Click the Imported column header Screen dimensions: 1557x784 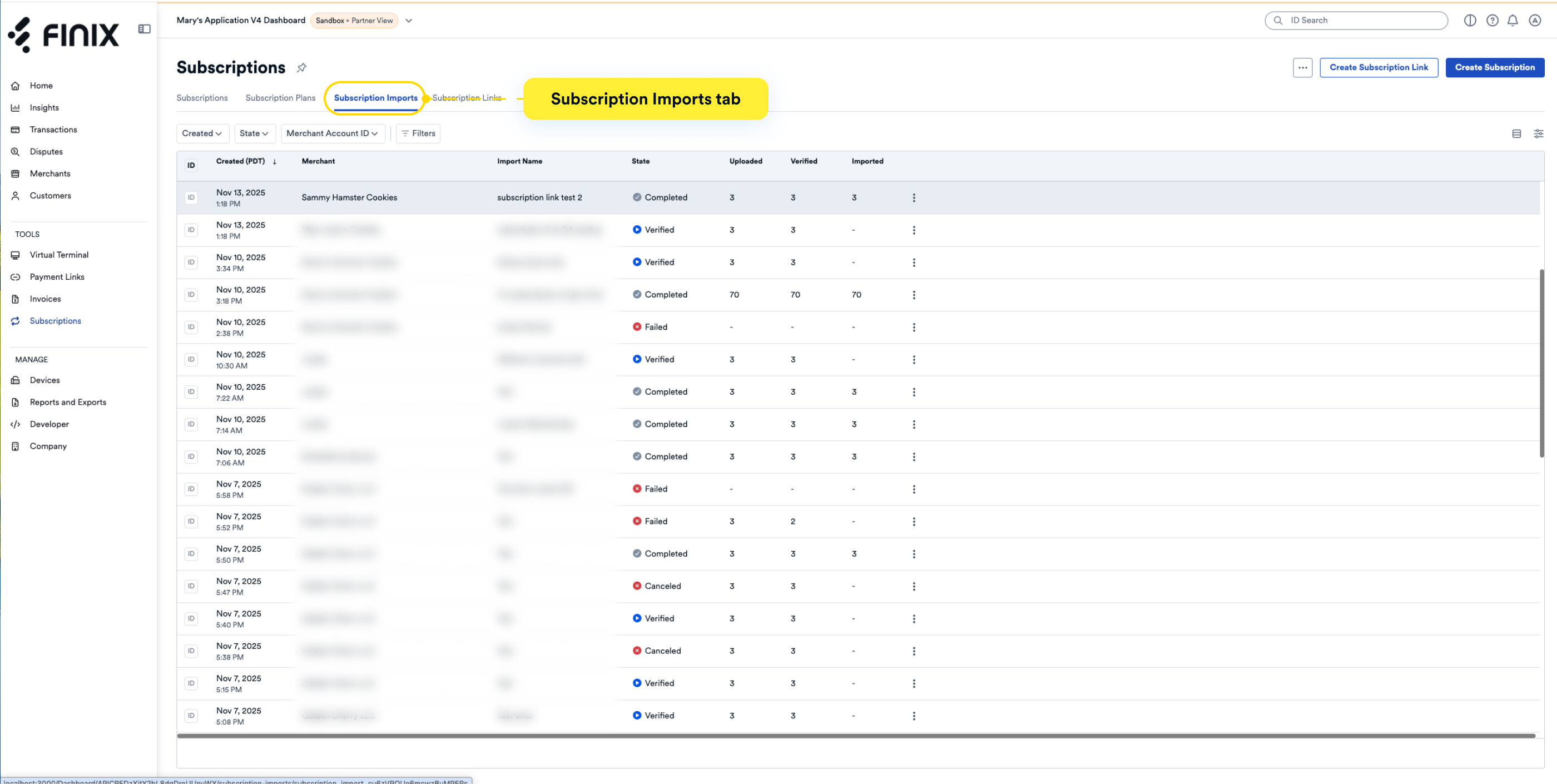click(867, 161)
